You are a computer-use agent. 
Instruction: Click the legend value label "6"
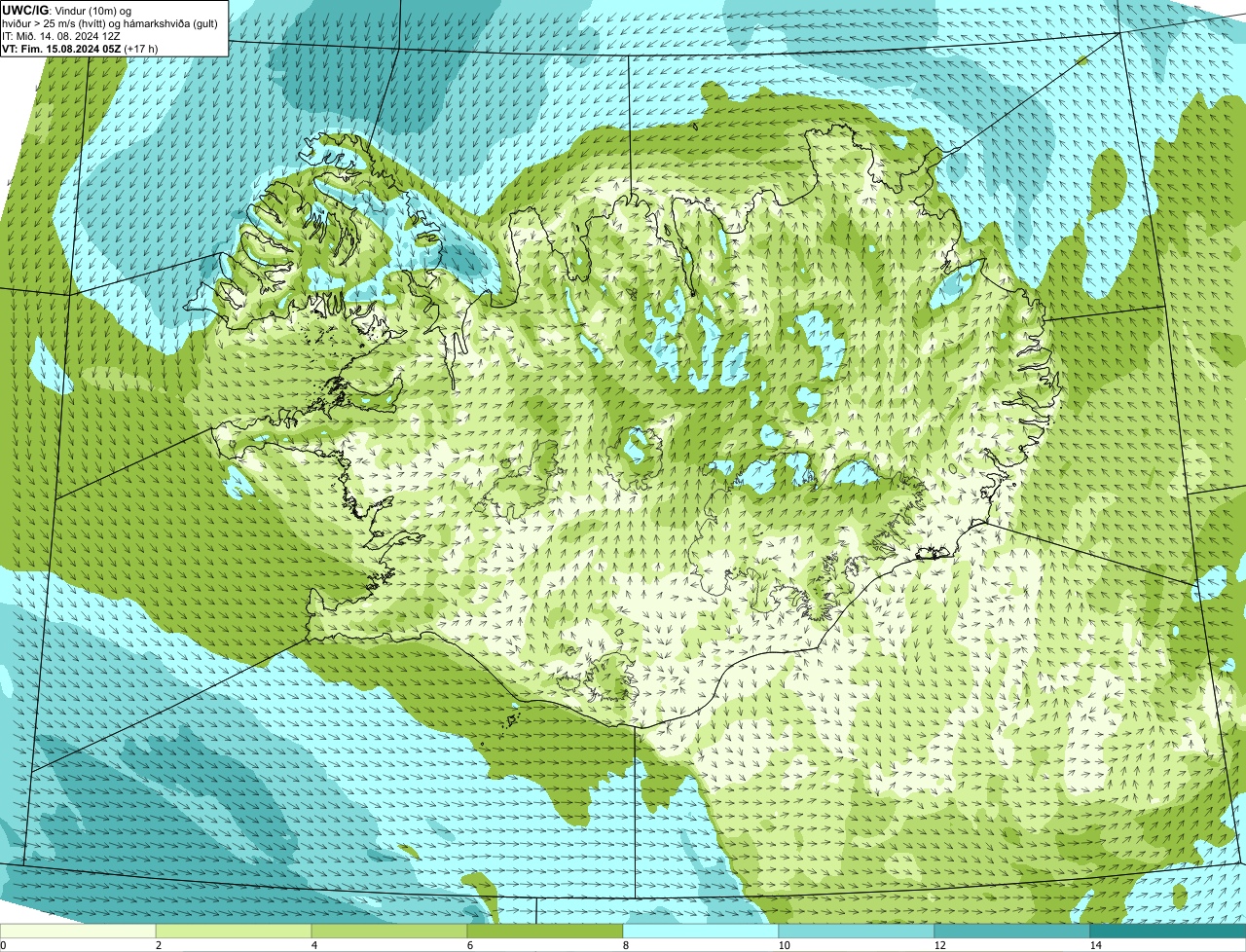(x=470, y=945)
